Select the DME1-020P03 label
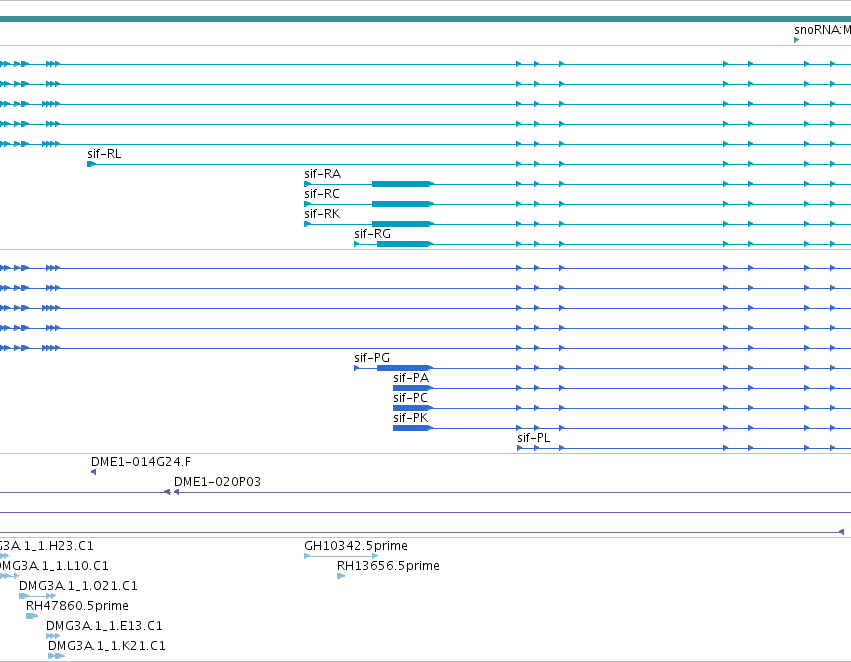The image size is (851, 662). 217,482
